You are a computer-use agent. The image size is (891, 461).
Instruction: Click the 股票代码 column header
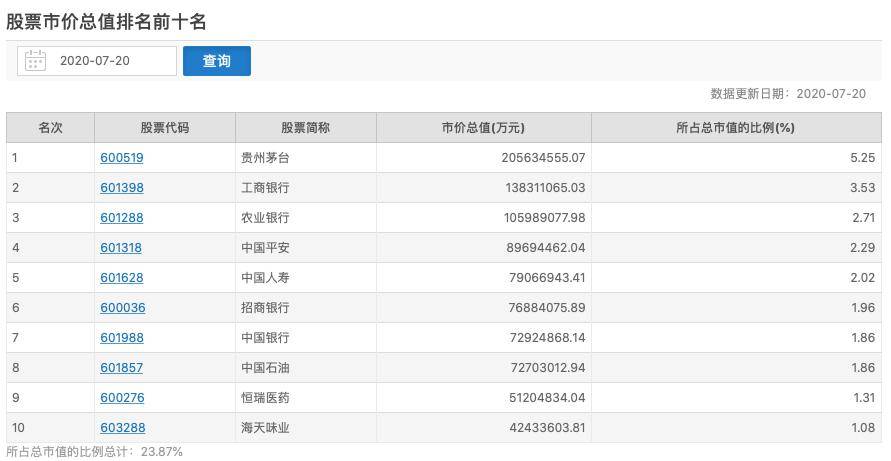pyautogui.click(x=164, y=128)
